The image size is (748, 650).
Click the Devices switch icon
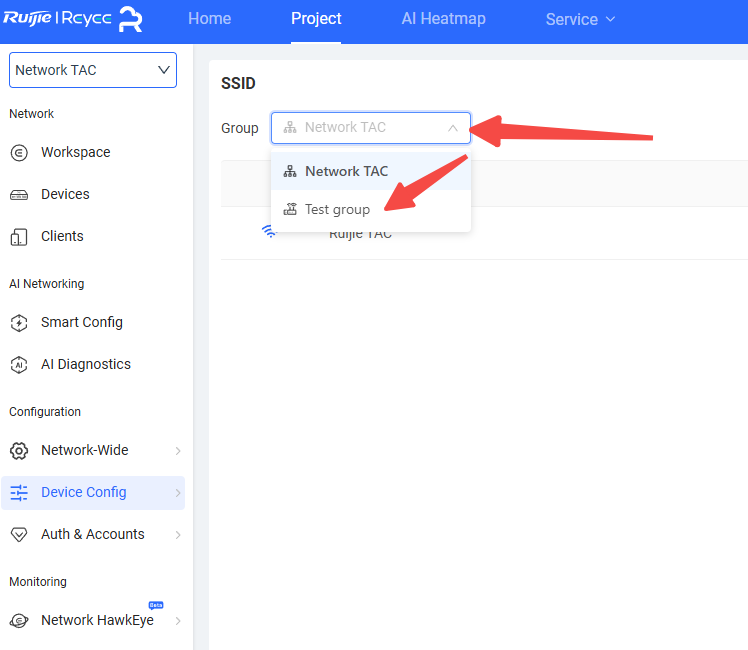(x=19, y=195)
